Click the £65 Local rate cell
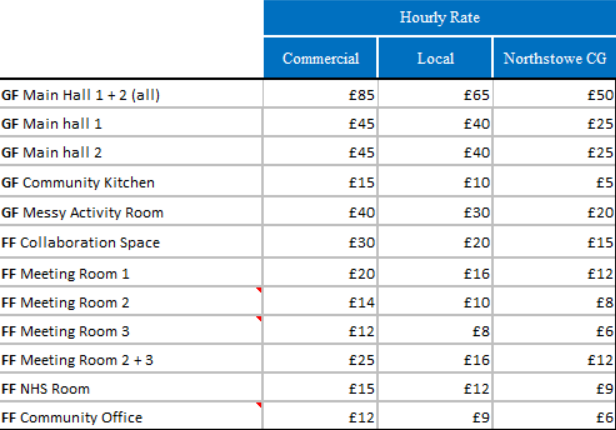The width and height of the screenshot is (616, 430). pos(435,96)
